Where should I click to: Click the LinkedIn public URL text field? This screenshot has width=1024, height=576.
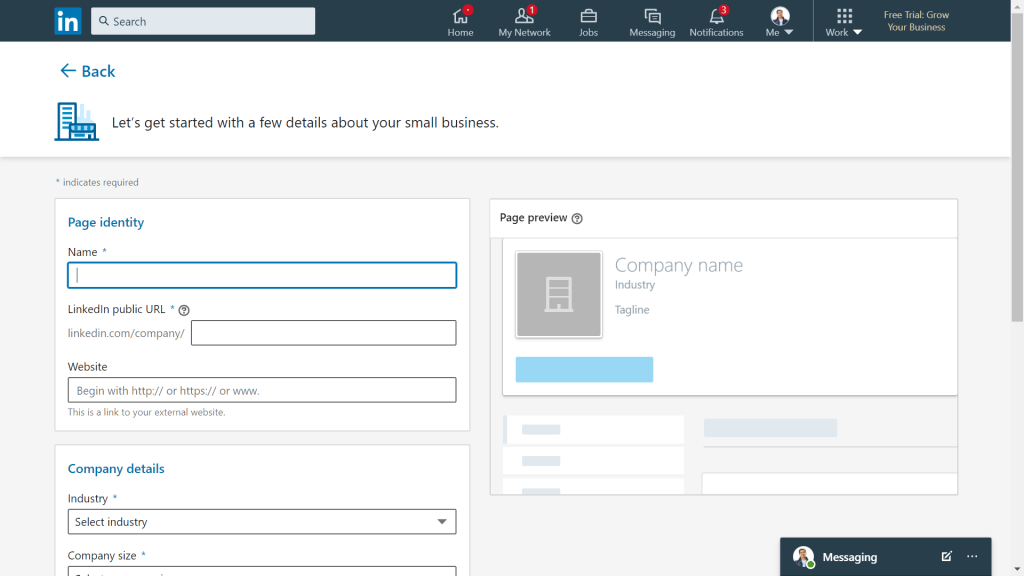(323, 333)
